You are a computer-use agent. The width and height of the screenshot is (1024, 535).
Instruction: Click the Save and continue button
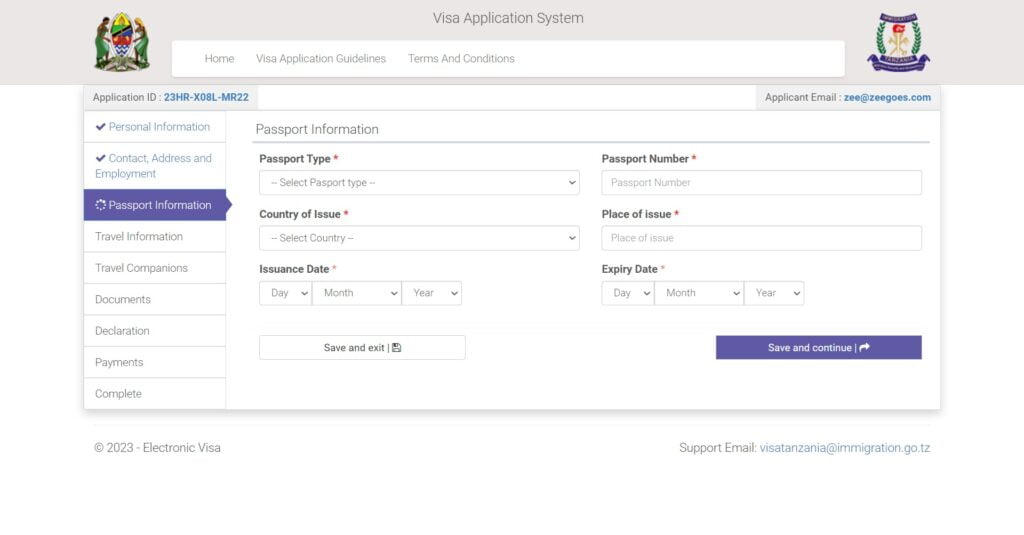818,348
